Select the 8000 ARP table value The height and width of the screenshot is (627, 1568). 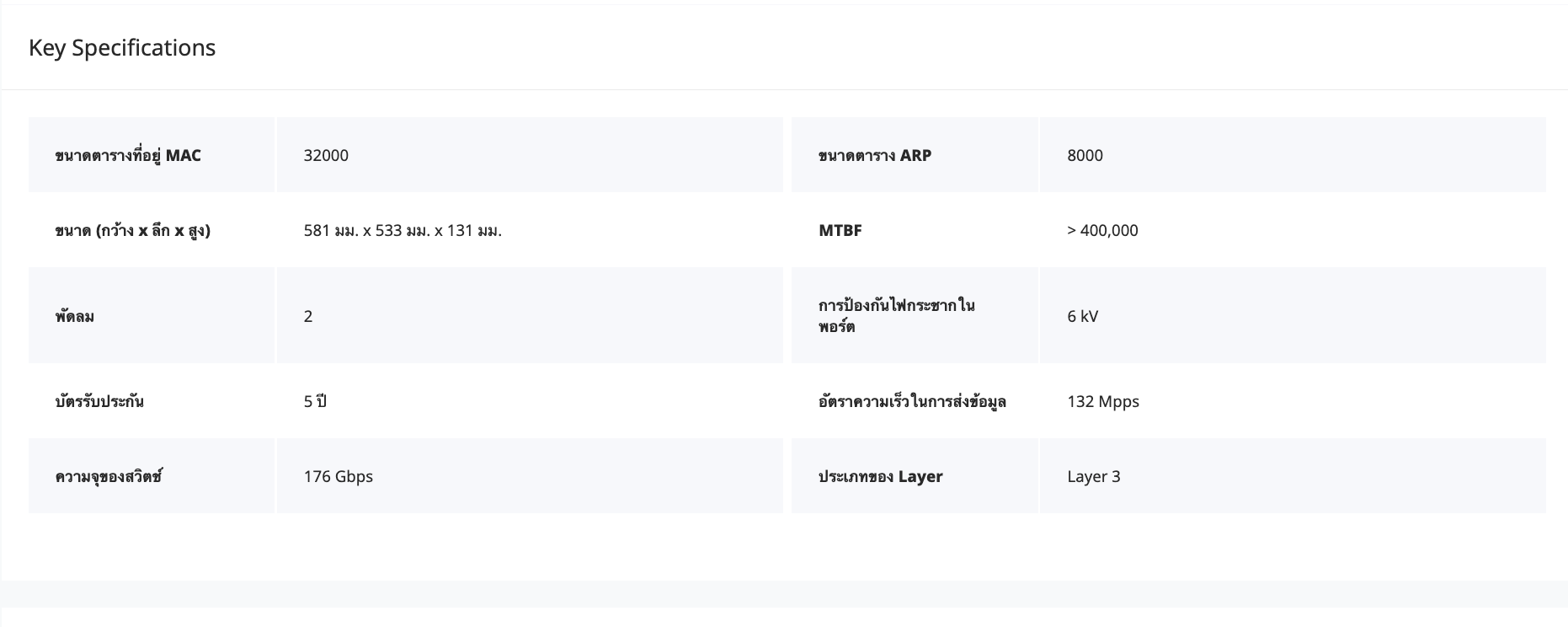point(1085,155)
